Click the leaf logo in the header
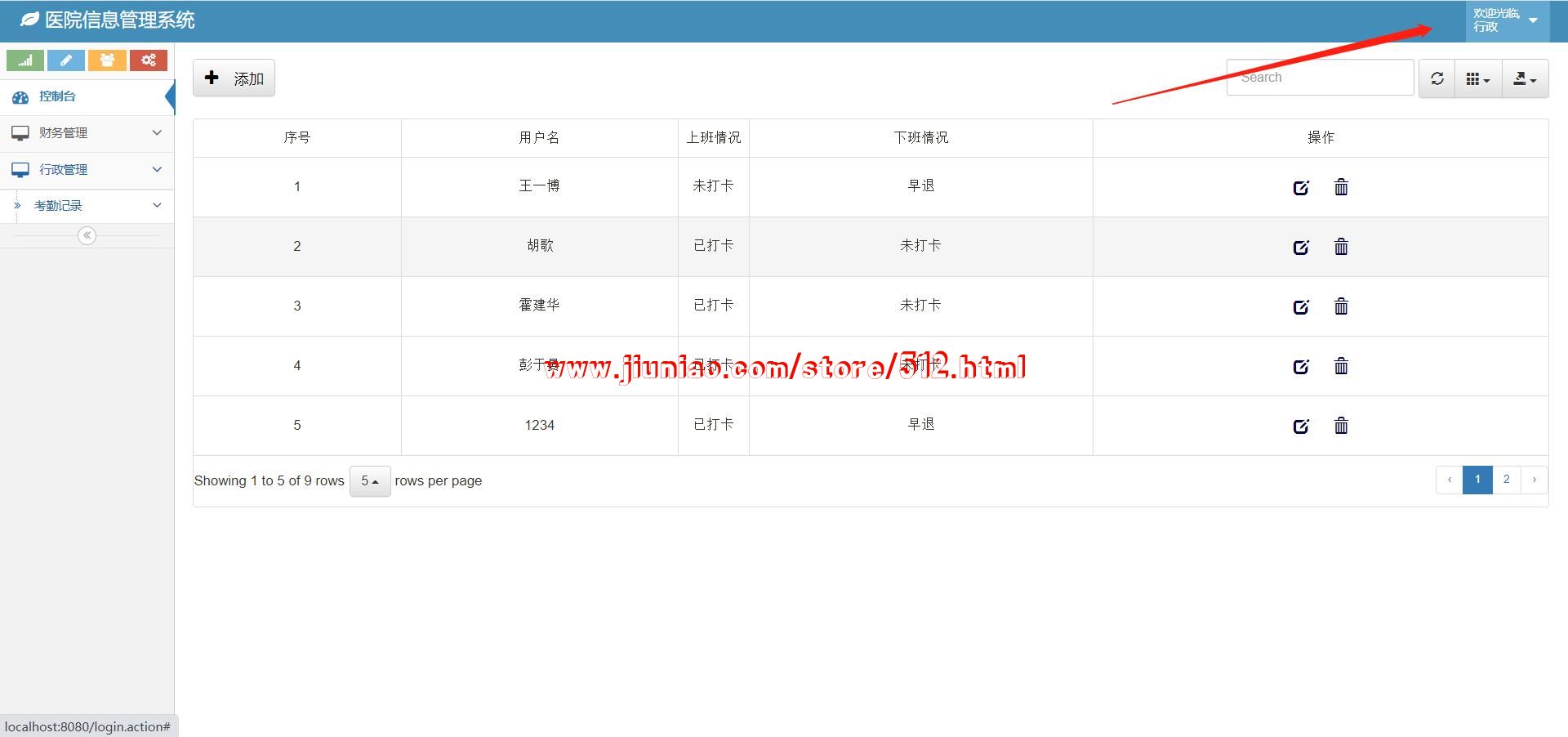Viewport: 1568px width, 737px height. [x=29, y=20]
